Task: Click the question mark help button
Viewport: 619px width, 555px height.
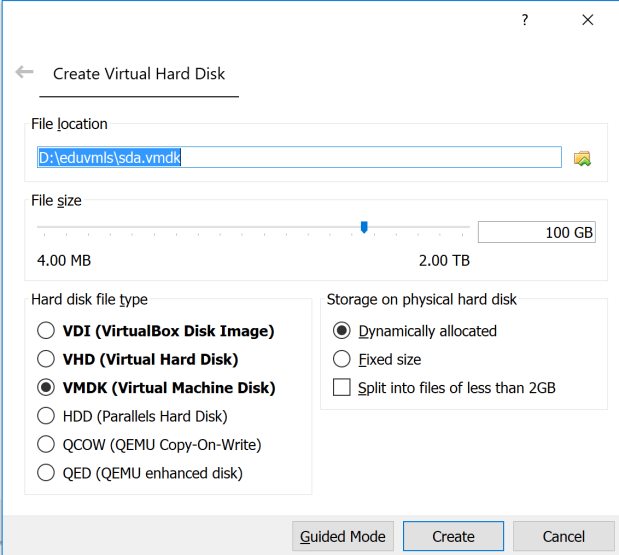Action: coord(525,20)
